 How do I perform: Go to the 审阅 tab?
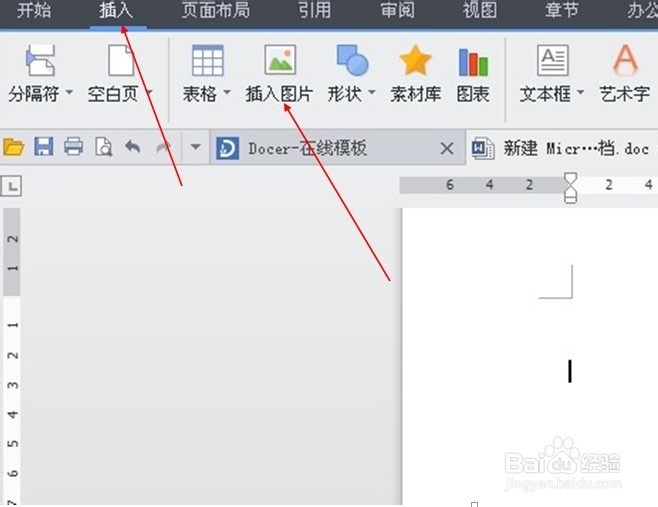pos(397,10)
